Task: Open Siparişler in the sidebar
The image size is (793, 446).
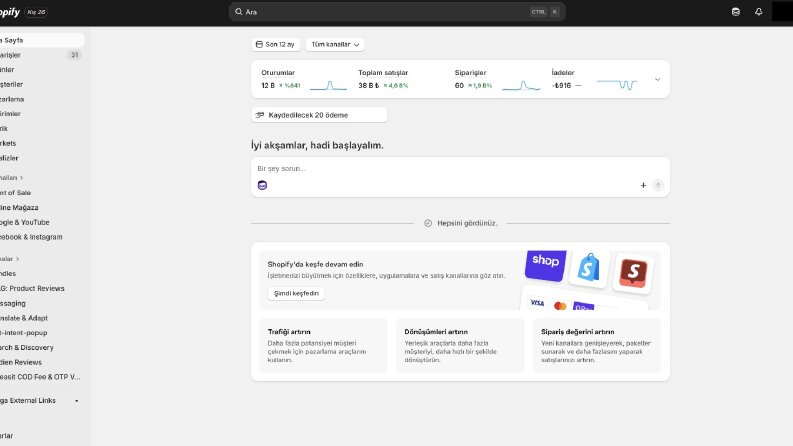Action: click(40, 55)
